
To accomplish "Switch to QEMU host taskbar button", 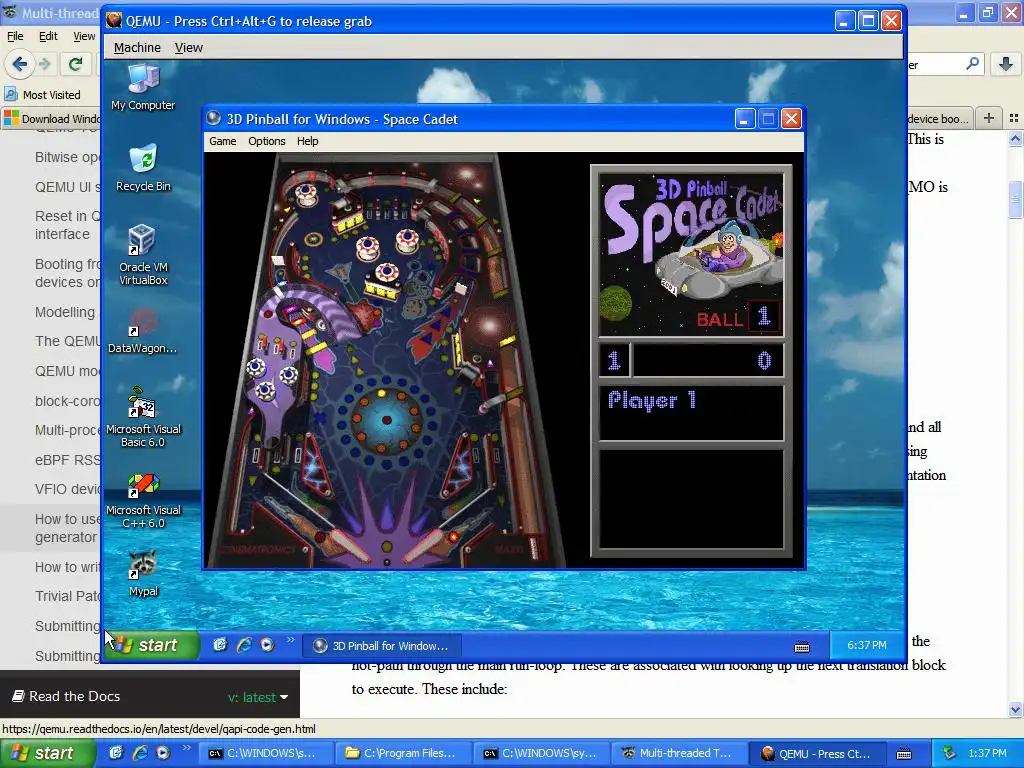I will click(x=816, y=754).
